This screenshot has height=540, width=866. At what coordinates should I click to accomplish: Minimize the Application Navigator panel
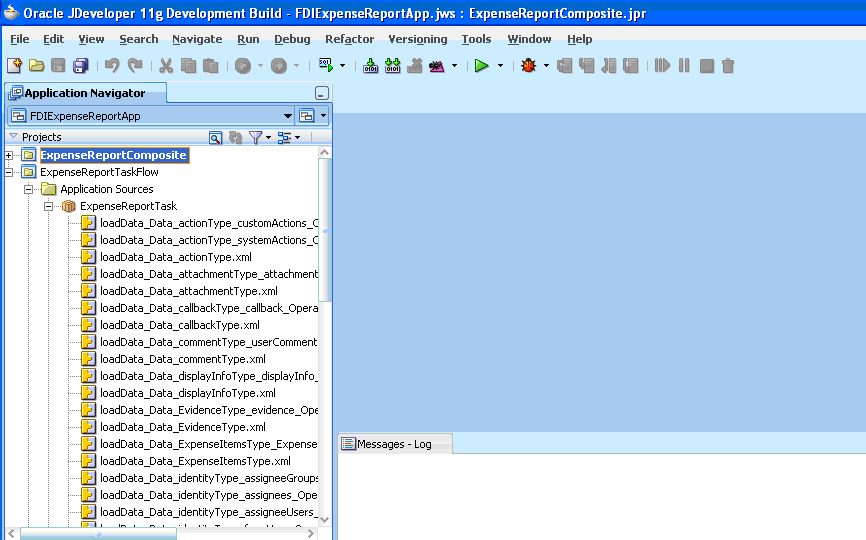click(322, 93)
